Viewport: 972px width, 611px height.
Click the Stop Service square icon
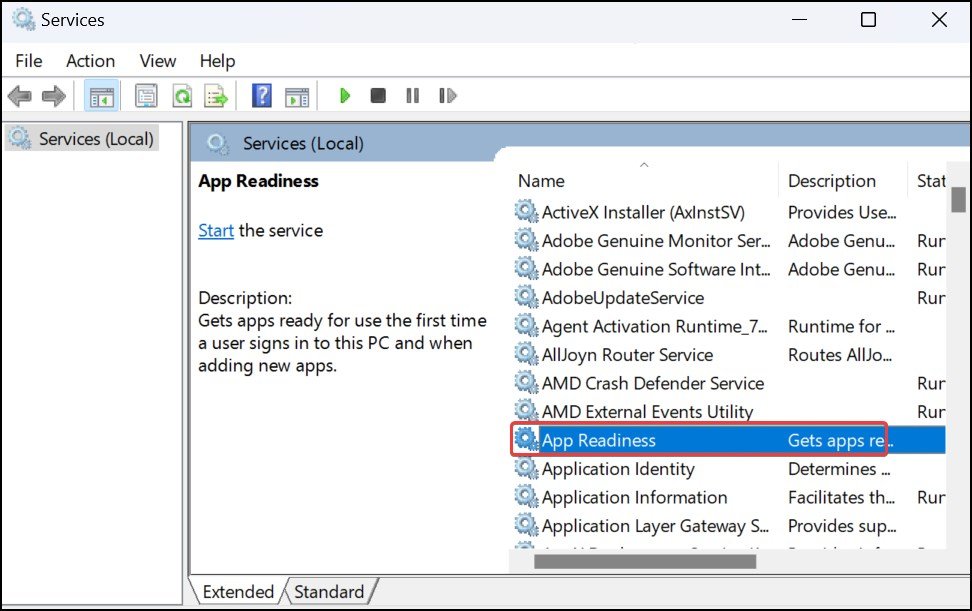[x=378, y=96]
